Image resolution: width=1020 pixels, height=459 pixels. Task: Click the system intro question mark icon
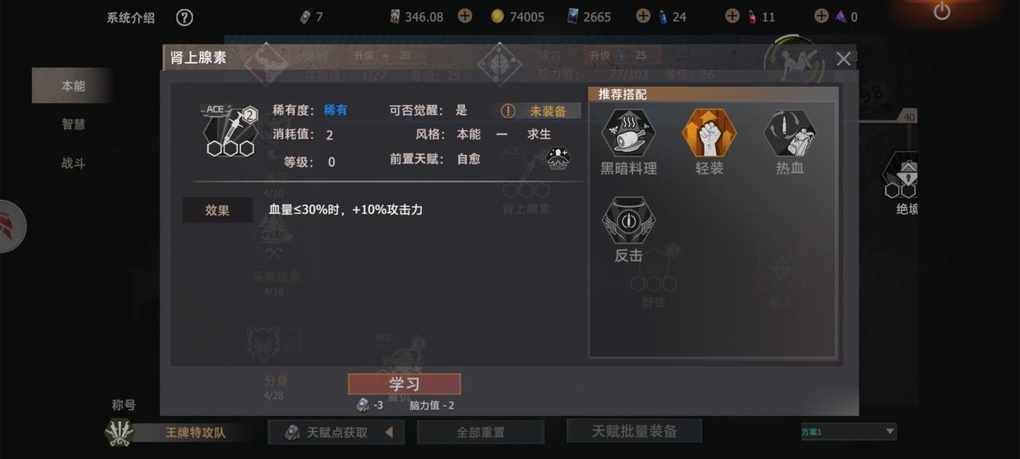[x=185, y=18]
